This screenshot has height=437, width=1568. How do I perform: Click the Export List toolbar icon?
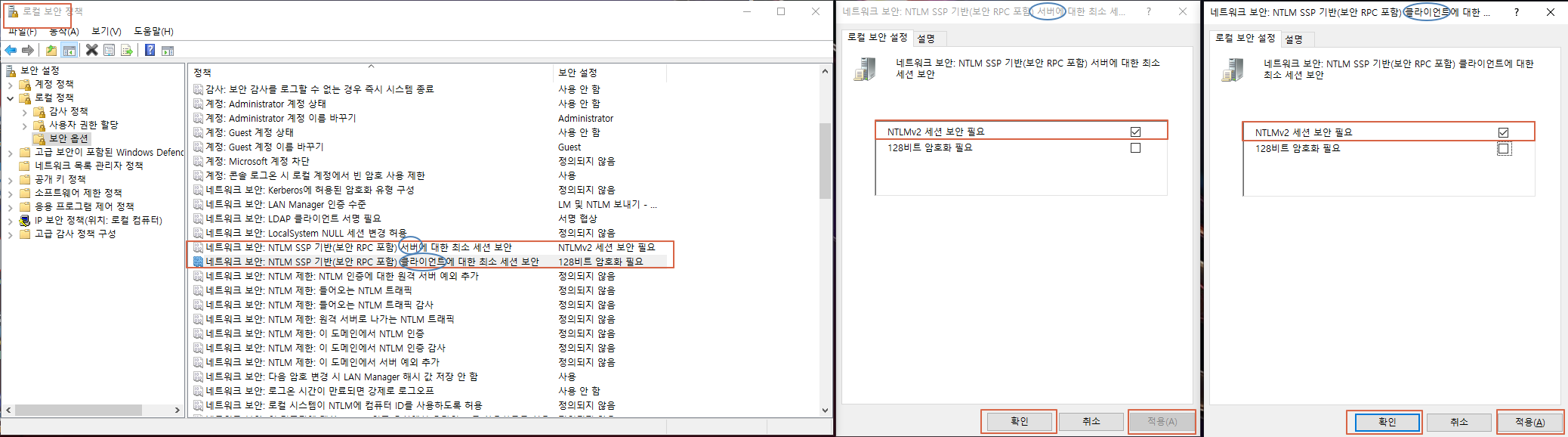127,50
